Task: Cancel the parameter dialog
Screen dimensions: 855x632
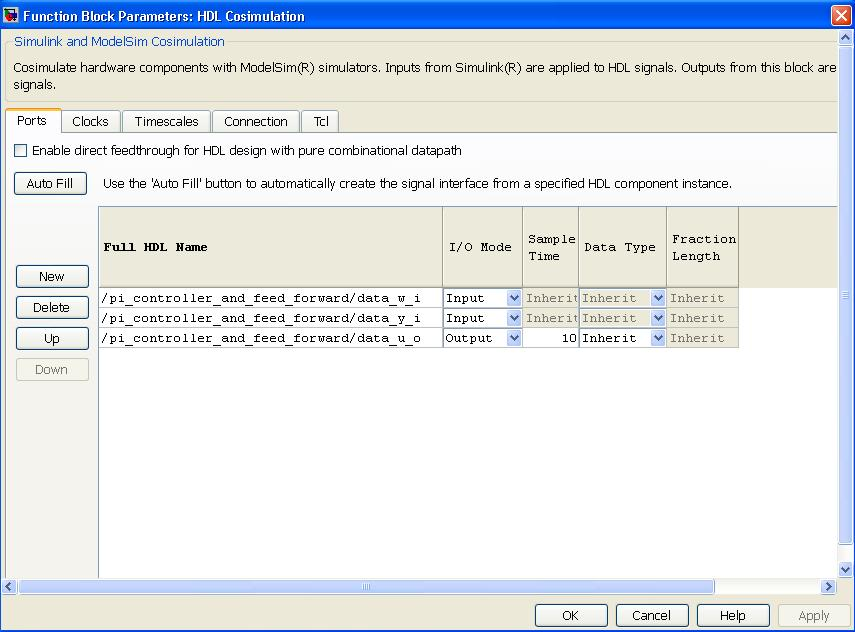Action: [651, 615]
